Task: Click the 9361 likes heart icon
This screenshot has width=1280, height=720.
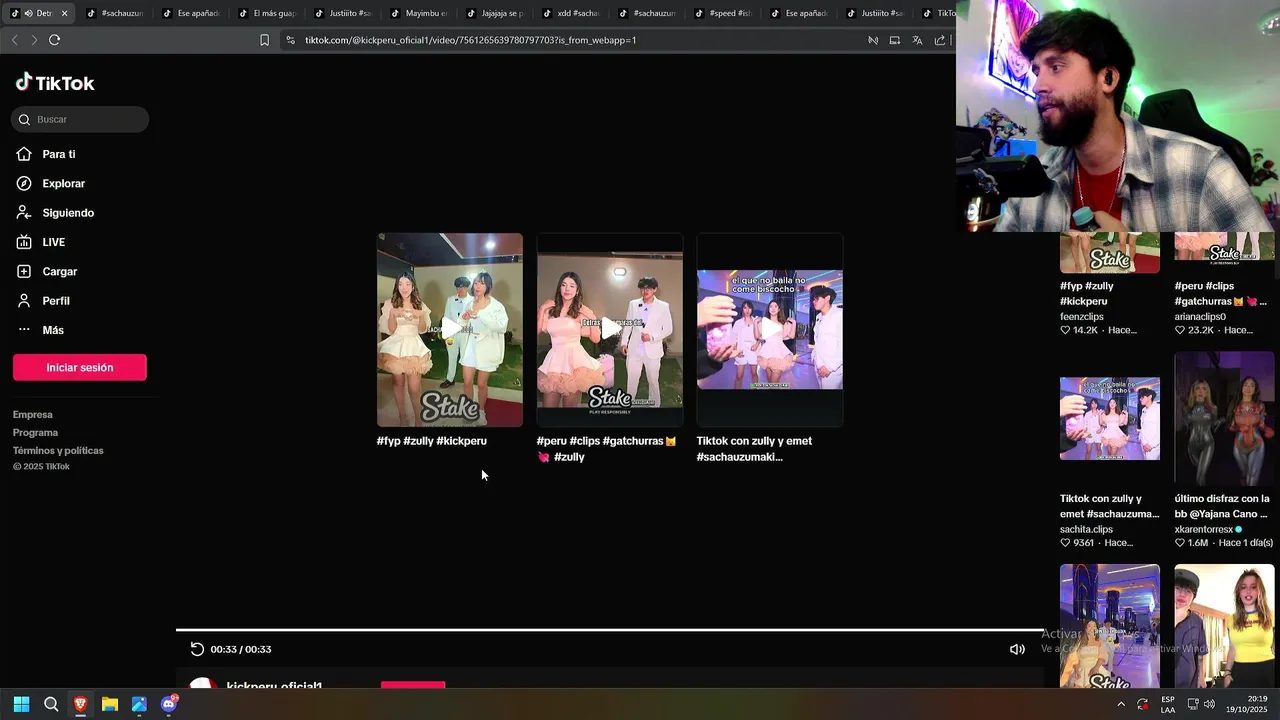Action: (x=1065, y=543)
